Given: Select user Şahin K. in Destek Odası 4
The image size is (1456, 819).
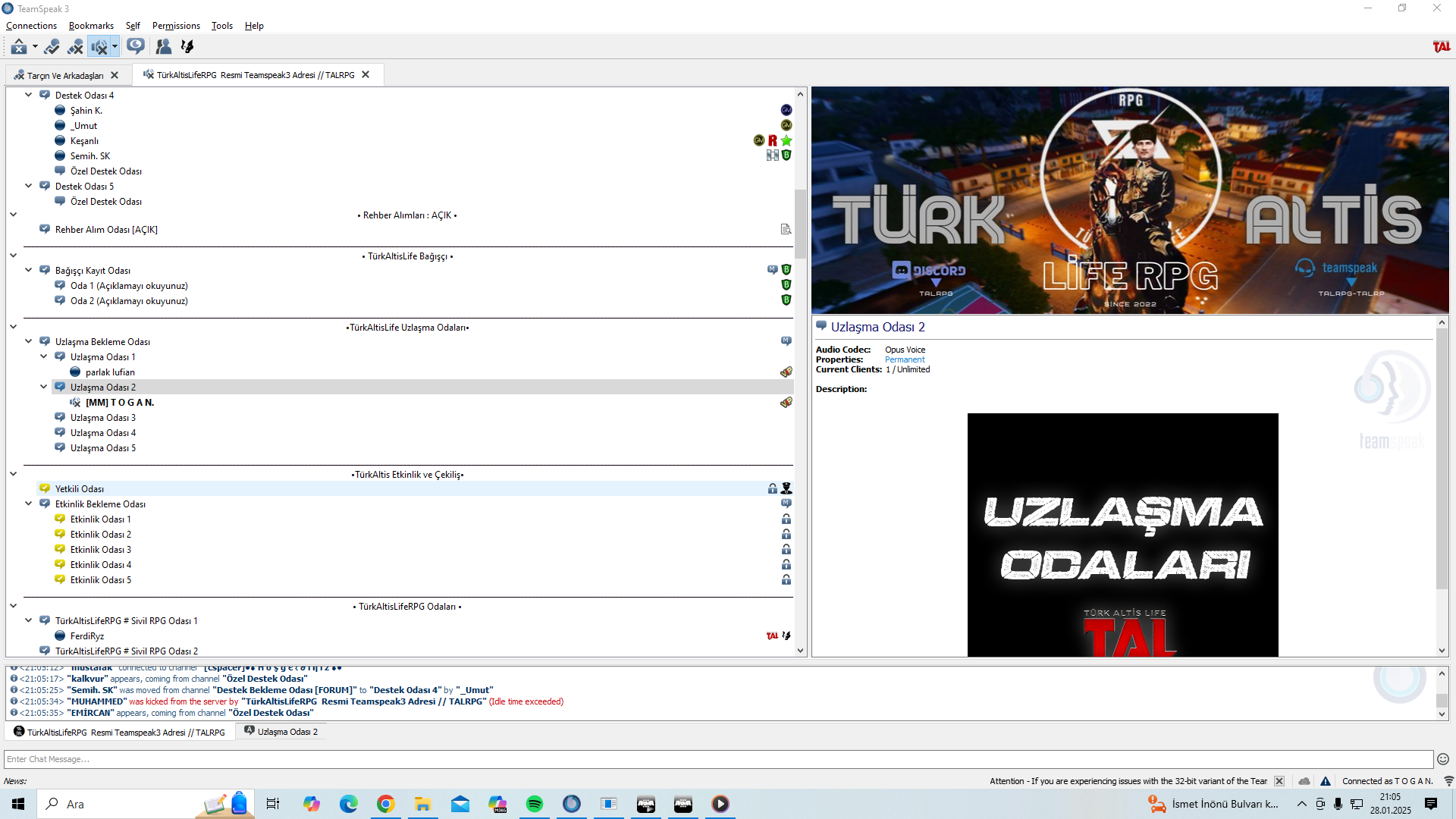Looking at the screenshot, I should [86, 110].
